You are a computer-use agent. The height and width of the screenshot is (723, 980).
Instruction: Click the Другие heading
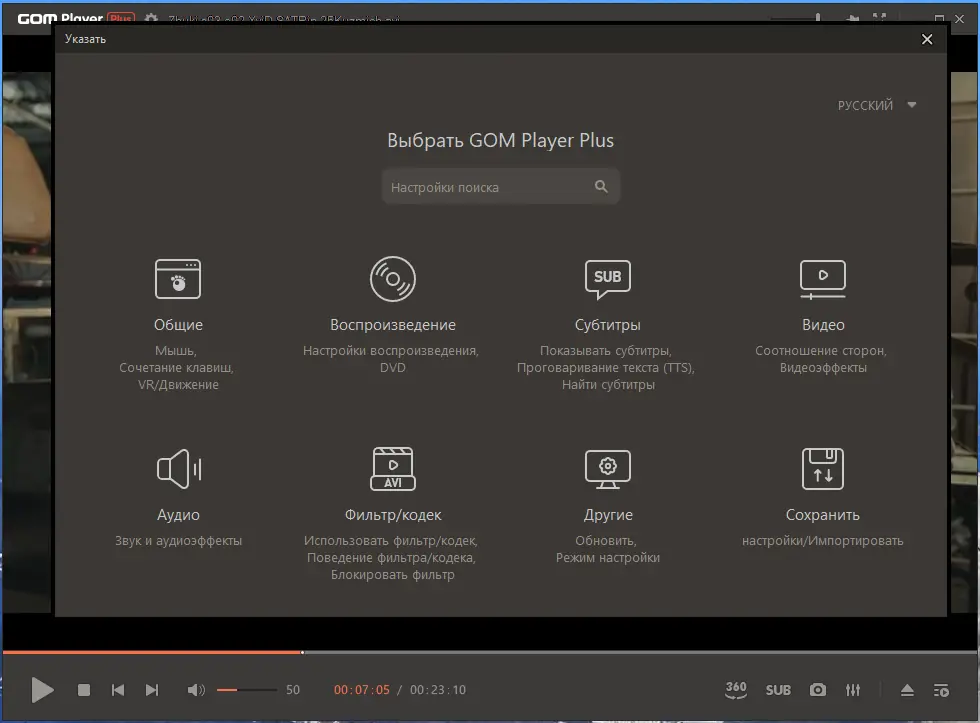coord(608,515)
